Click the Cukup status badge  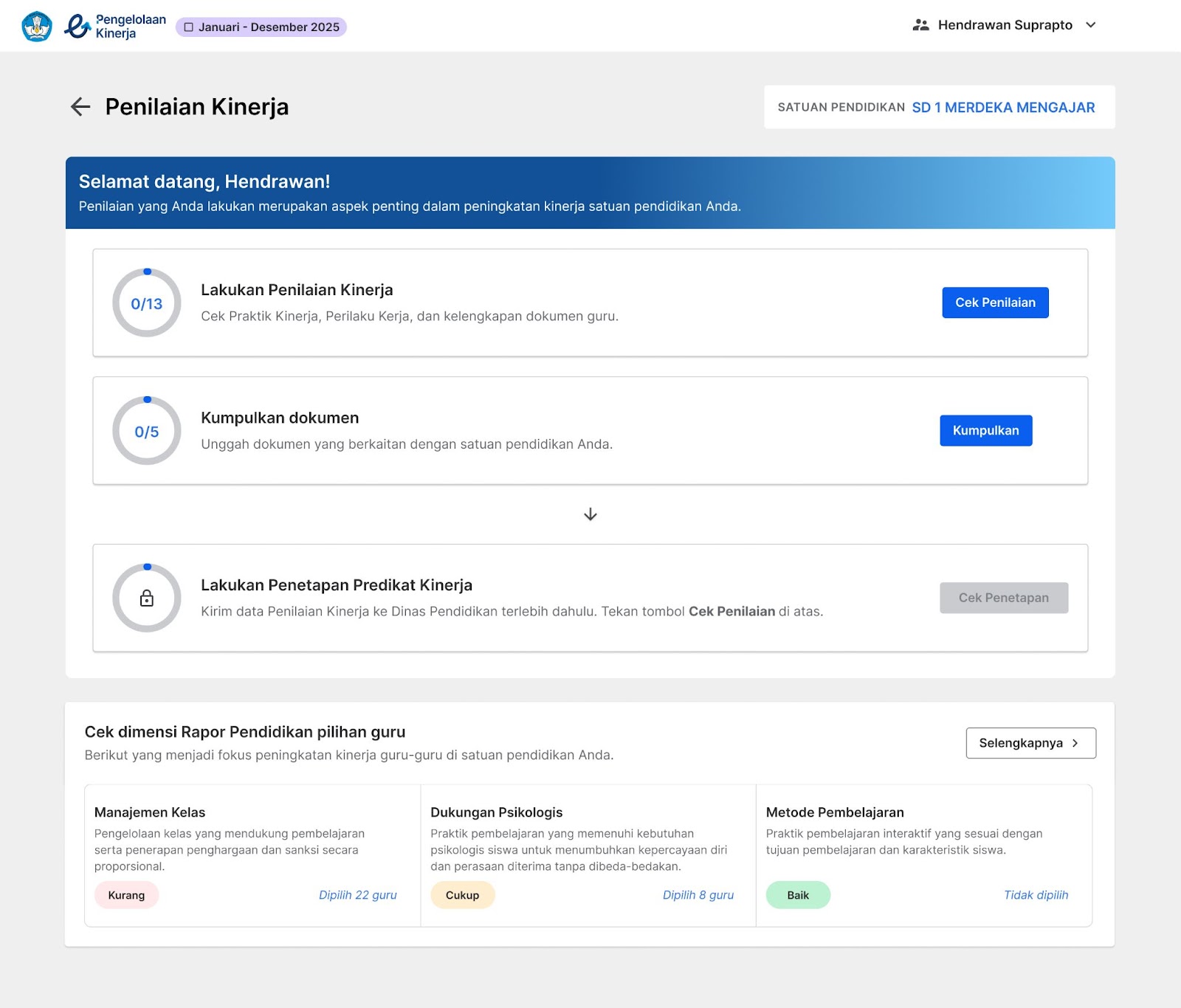462,895
